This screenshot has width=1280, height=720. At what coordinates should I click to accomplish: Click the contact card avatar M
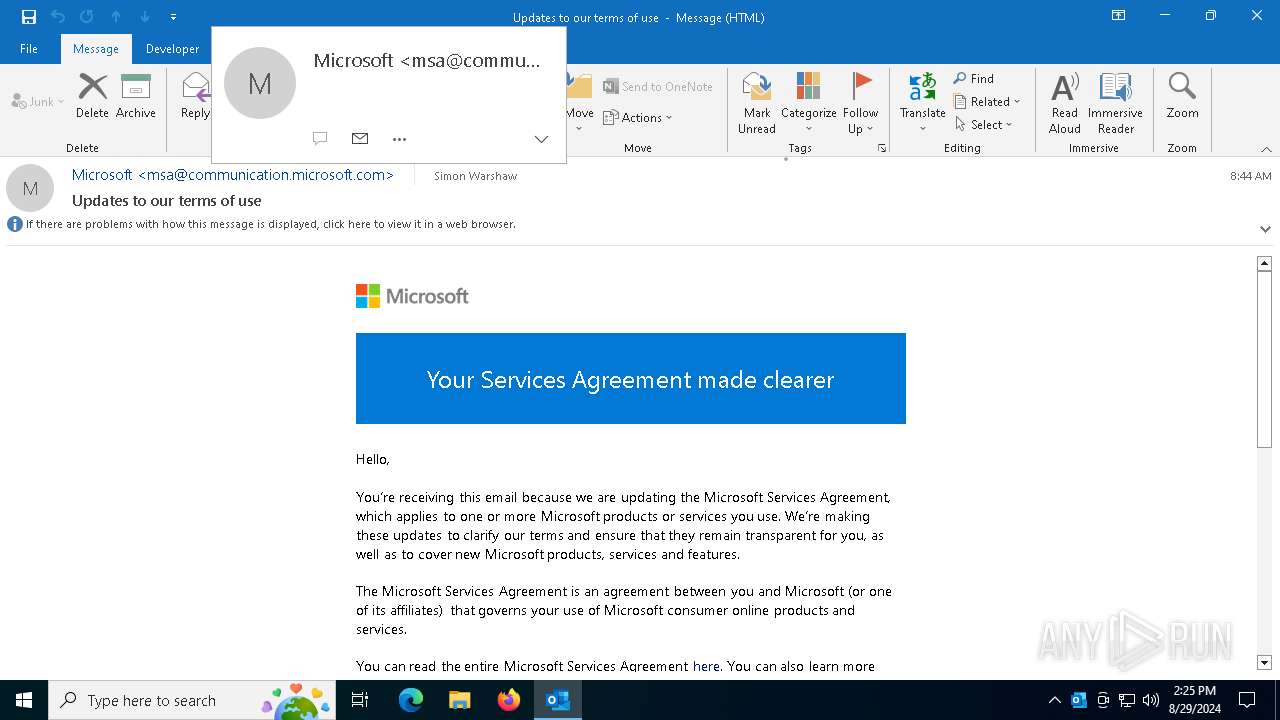(x=260, y=83)
